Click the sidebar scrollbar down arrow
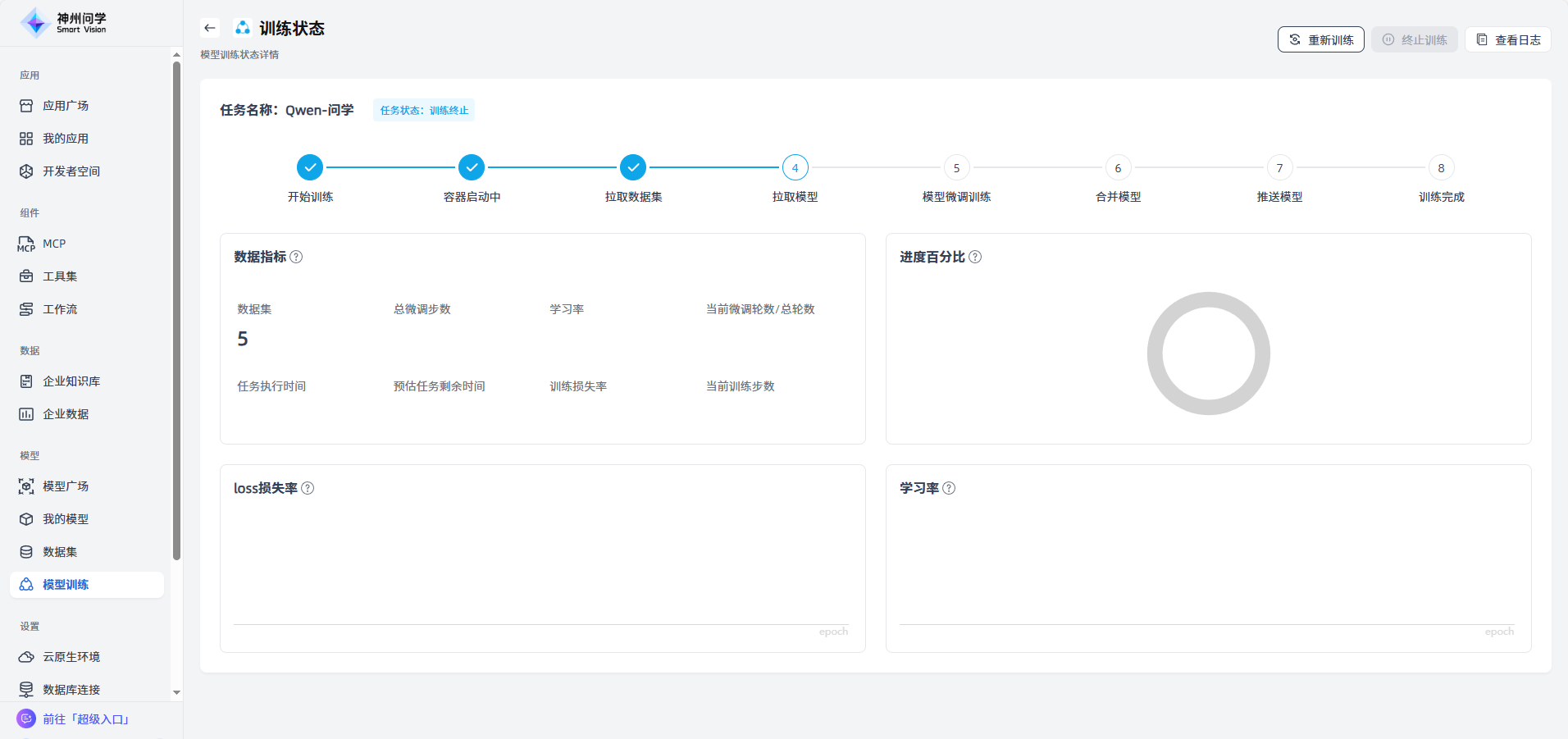 [x=176, y=692]
